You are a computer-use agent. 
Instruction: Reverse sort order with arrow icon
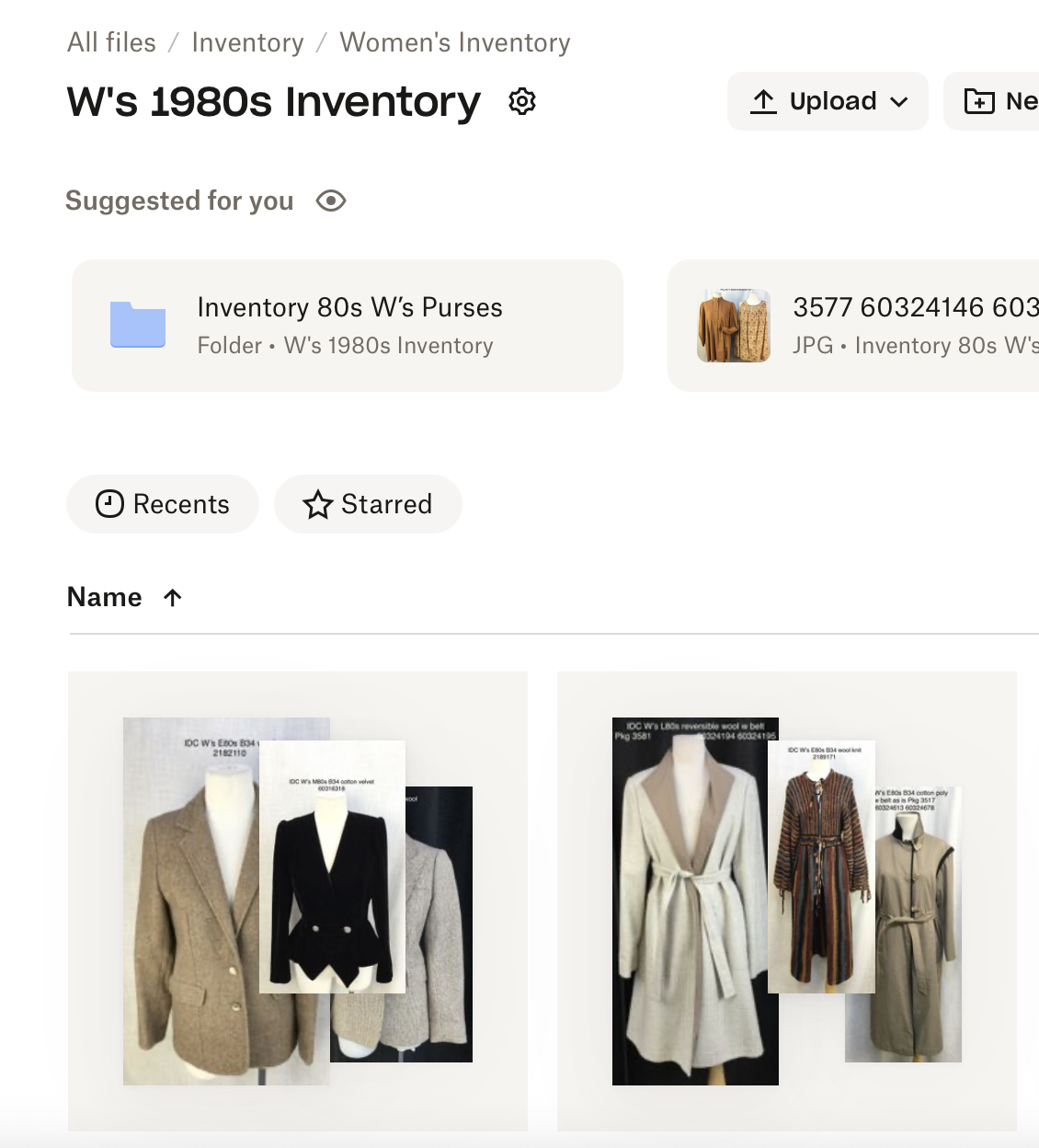tap(172, 597)
